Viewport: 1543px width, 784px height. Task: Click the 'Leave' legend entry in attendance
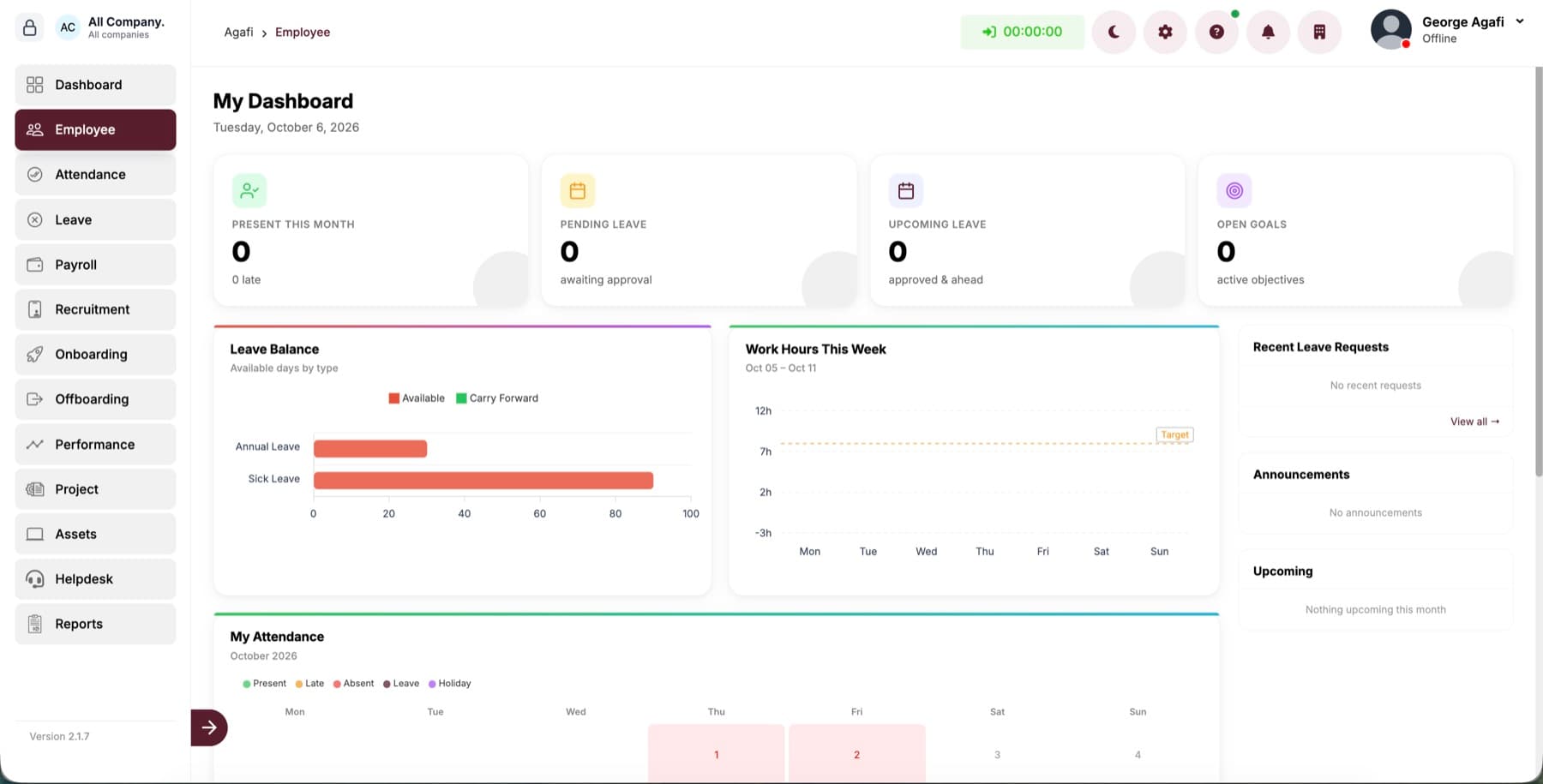pyautogui.click(x=401, y=684)
